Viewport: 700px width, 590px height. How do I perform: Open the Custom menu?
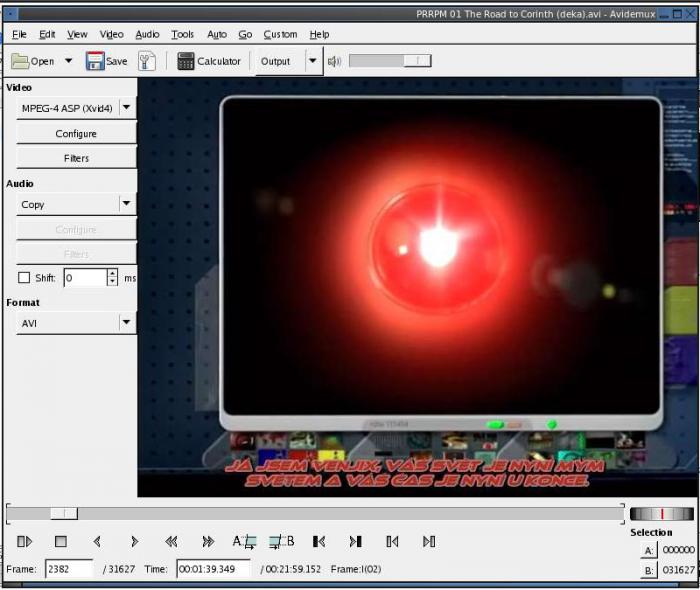280,34
